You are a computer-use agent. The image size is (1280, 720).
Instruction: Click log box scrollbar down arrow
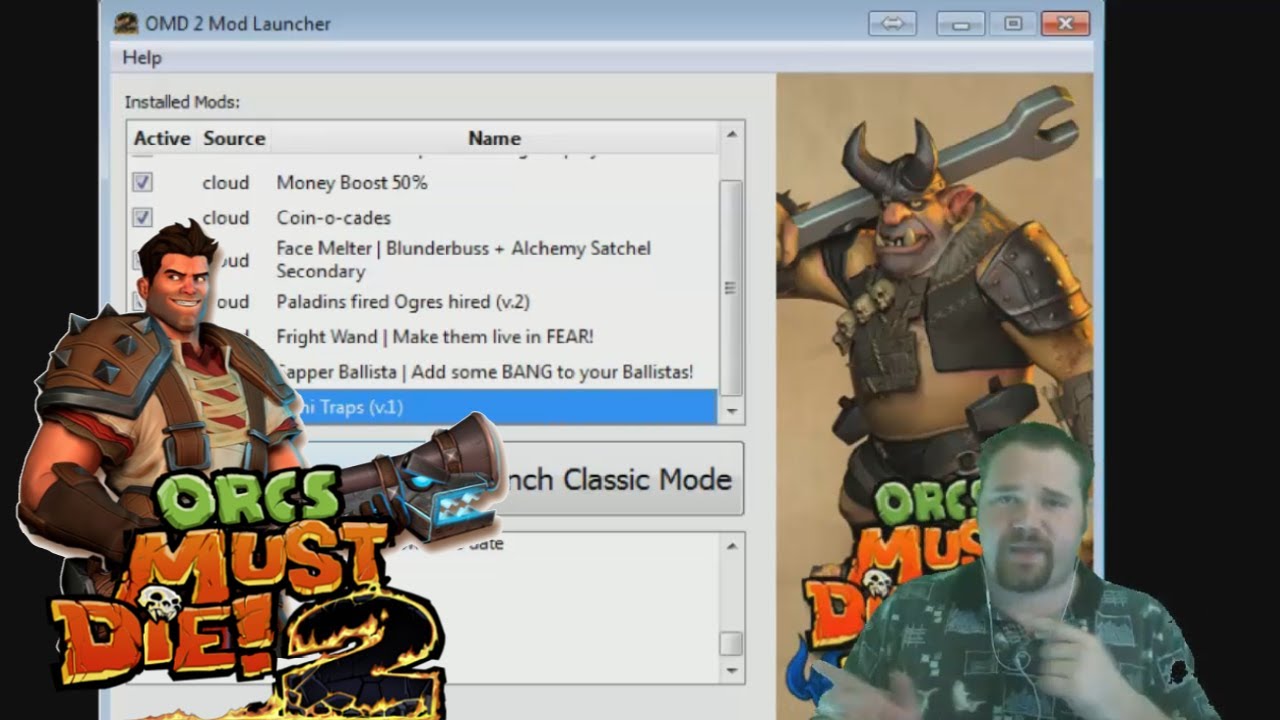732,670
